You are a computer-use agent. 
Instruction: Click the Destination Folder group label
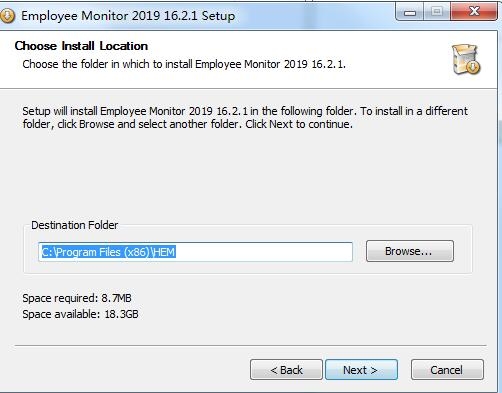[x=75, y=225]
